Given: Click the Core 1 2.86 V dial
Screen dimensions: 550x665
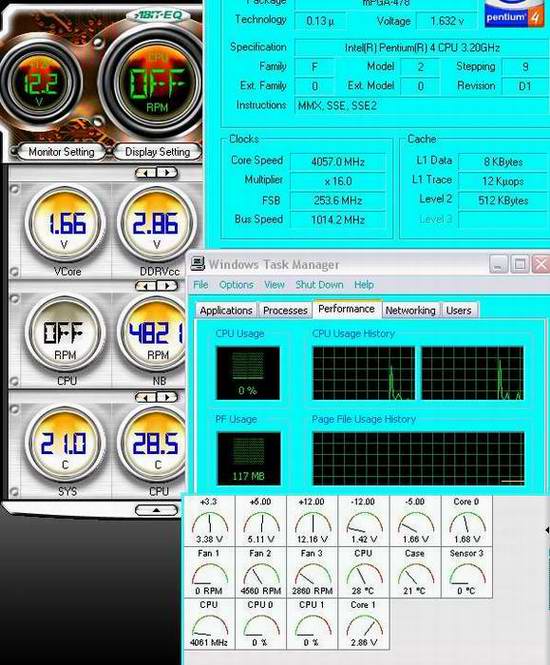Looking at the screenshot, I should click(363, 624).
